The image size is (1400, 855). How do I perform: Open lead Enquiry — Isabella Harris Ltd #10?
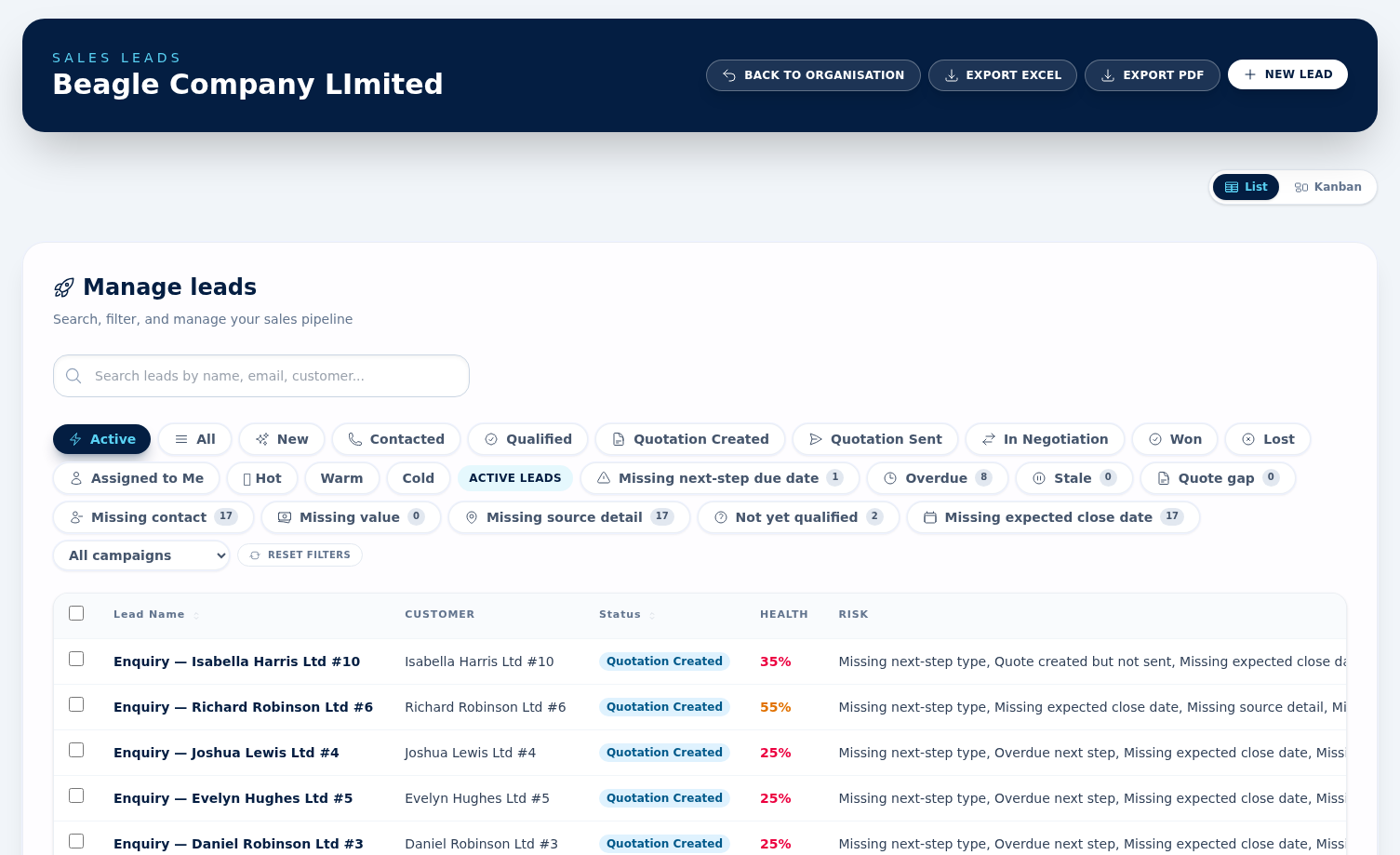pyautogui.click(x=236, y=661)
